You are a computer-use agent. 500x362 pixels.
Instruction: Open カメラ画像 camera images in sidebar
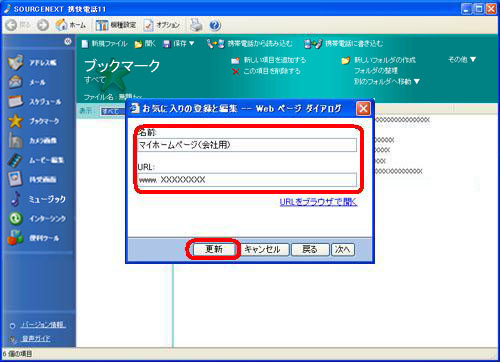pyautogui.click(x=32, y=140)
